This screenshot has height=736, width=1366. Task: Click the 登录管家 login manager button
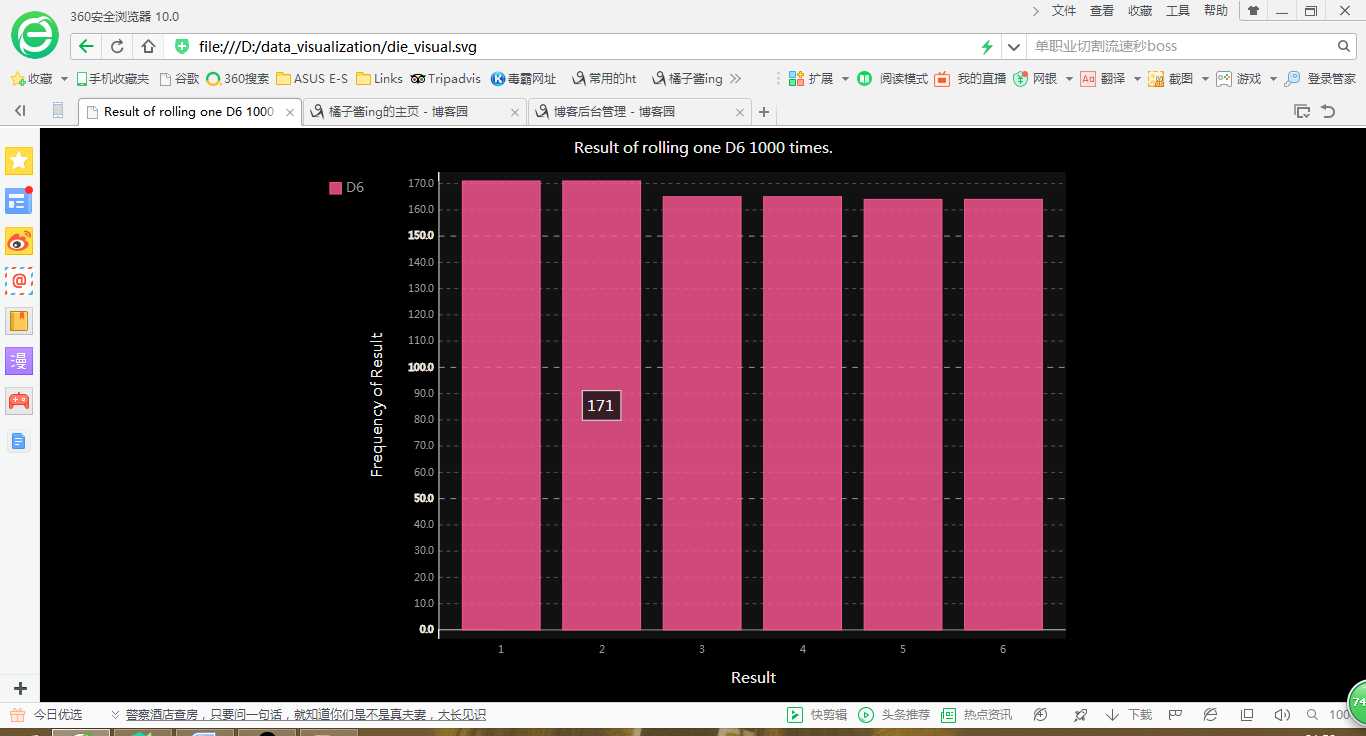pos(1320,78)
